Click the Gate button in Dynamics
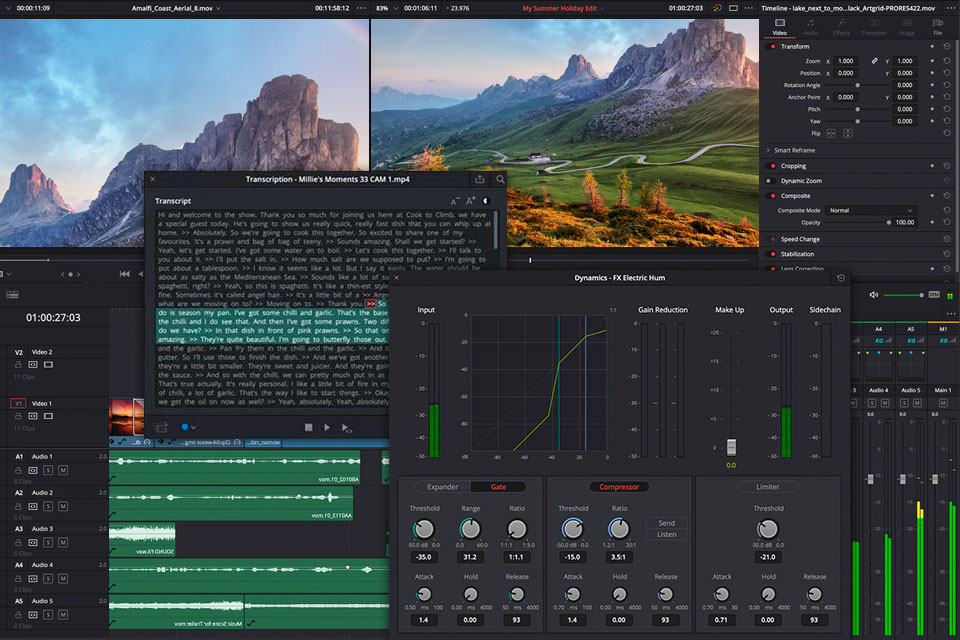960x640 pixels. click(x=498, y=487)
